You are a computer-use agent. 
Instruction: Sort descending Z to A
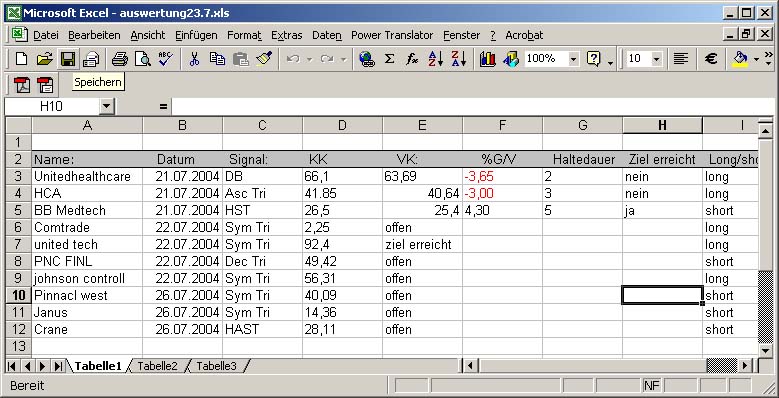(x=459, y=59)
